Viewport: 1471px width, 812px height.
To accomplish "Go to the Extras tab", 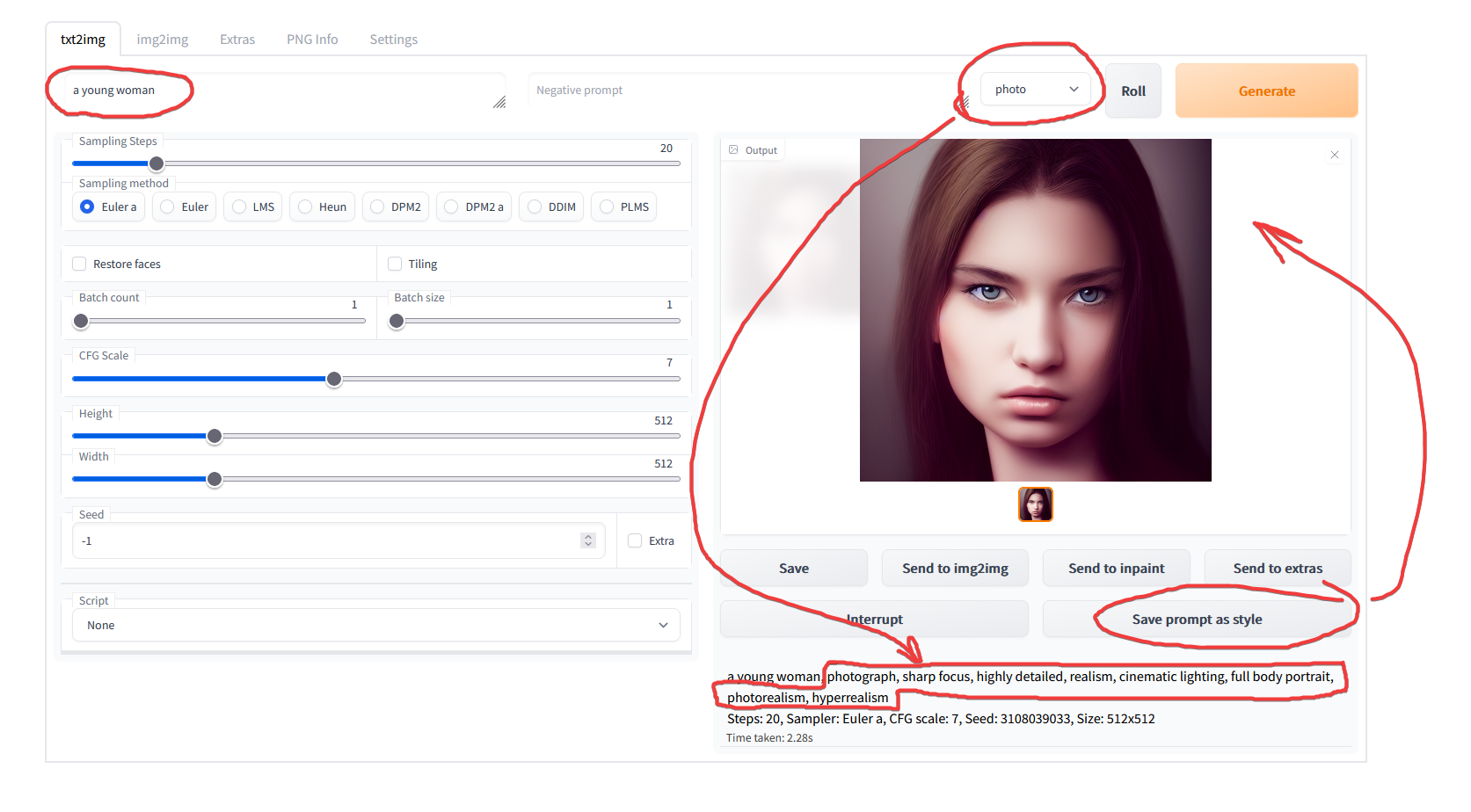I will pos(237,39).
